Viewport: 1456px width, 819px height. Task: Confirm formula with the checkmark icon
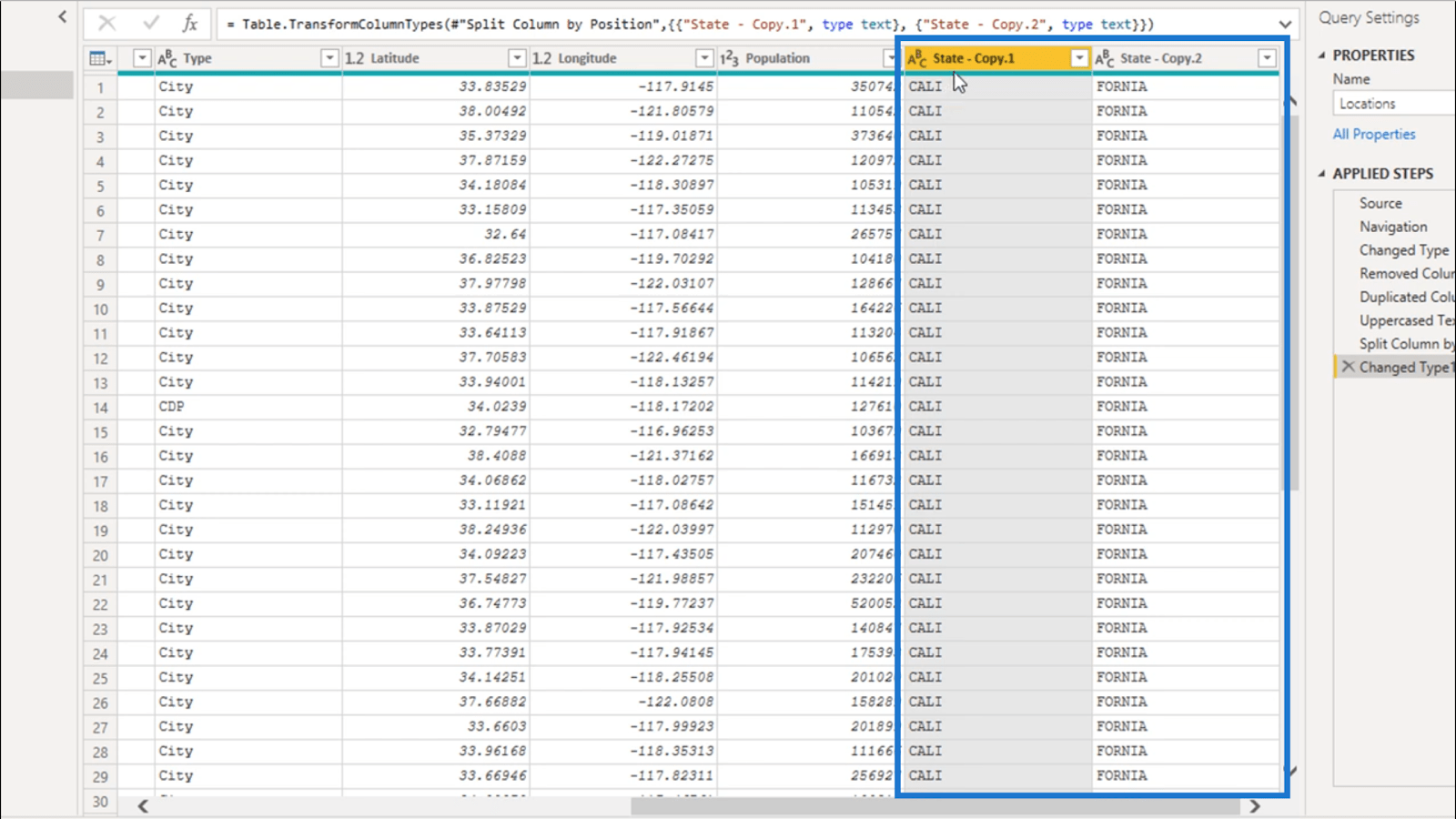pos(151,24)
